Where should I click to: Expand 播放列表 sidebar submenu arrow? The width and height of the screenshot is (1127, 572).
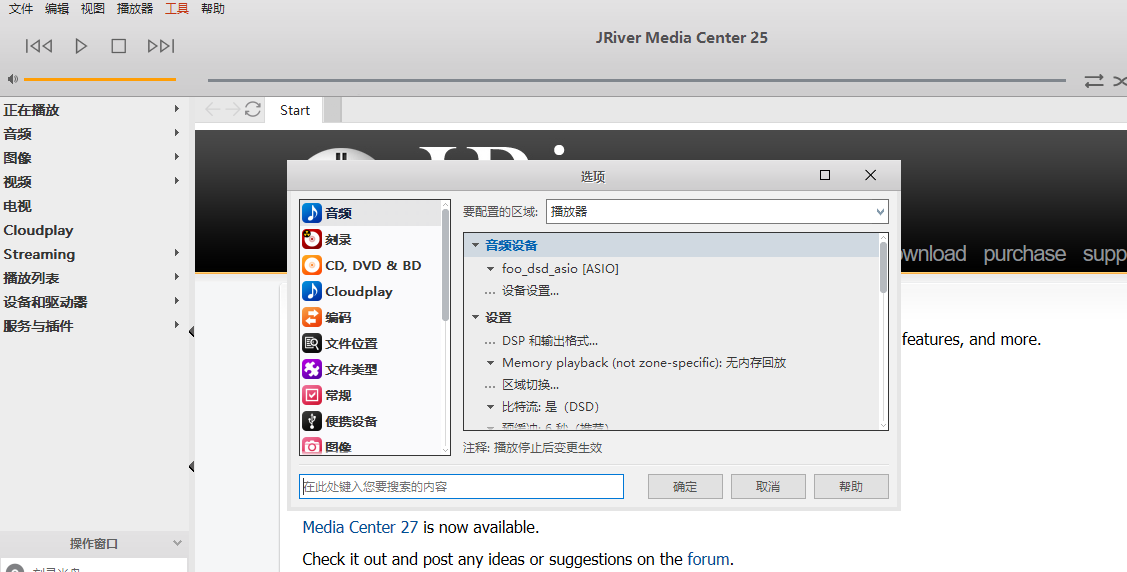176,277
